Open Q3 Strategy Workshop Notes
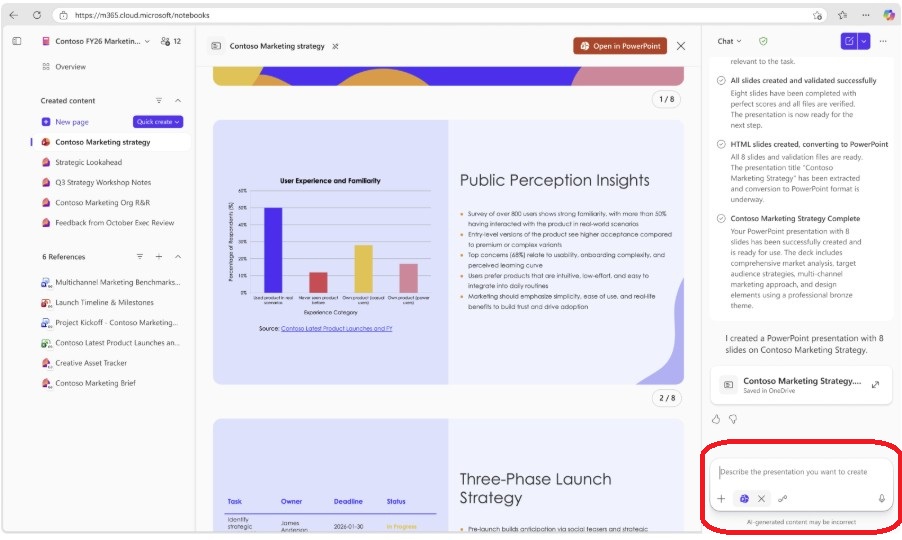Image resolution: width=902 pixels, height=540 pixels. [x=103, y=182]
